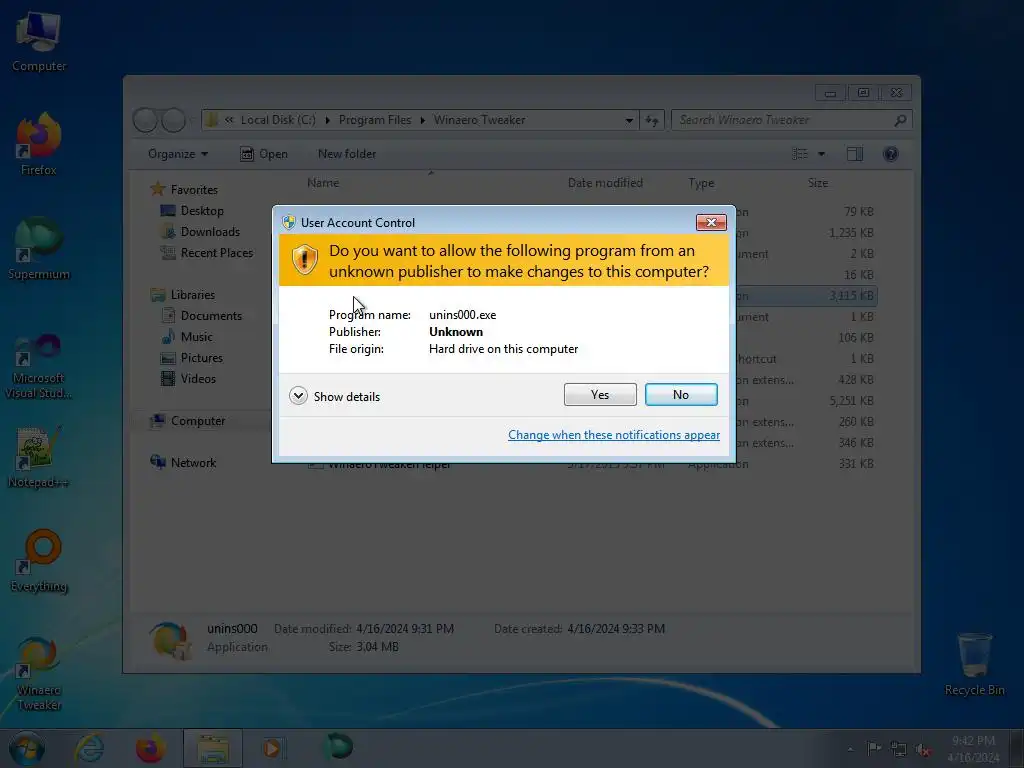Click the refresh button beside address bar
This screenshot has height=768, width=1024.
click(652, 120)
